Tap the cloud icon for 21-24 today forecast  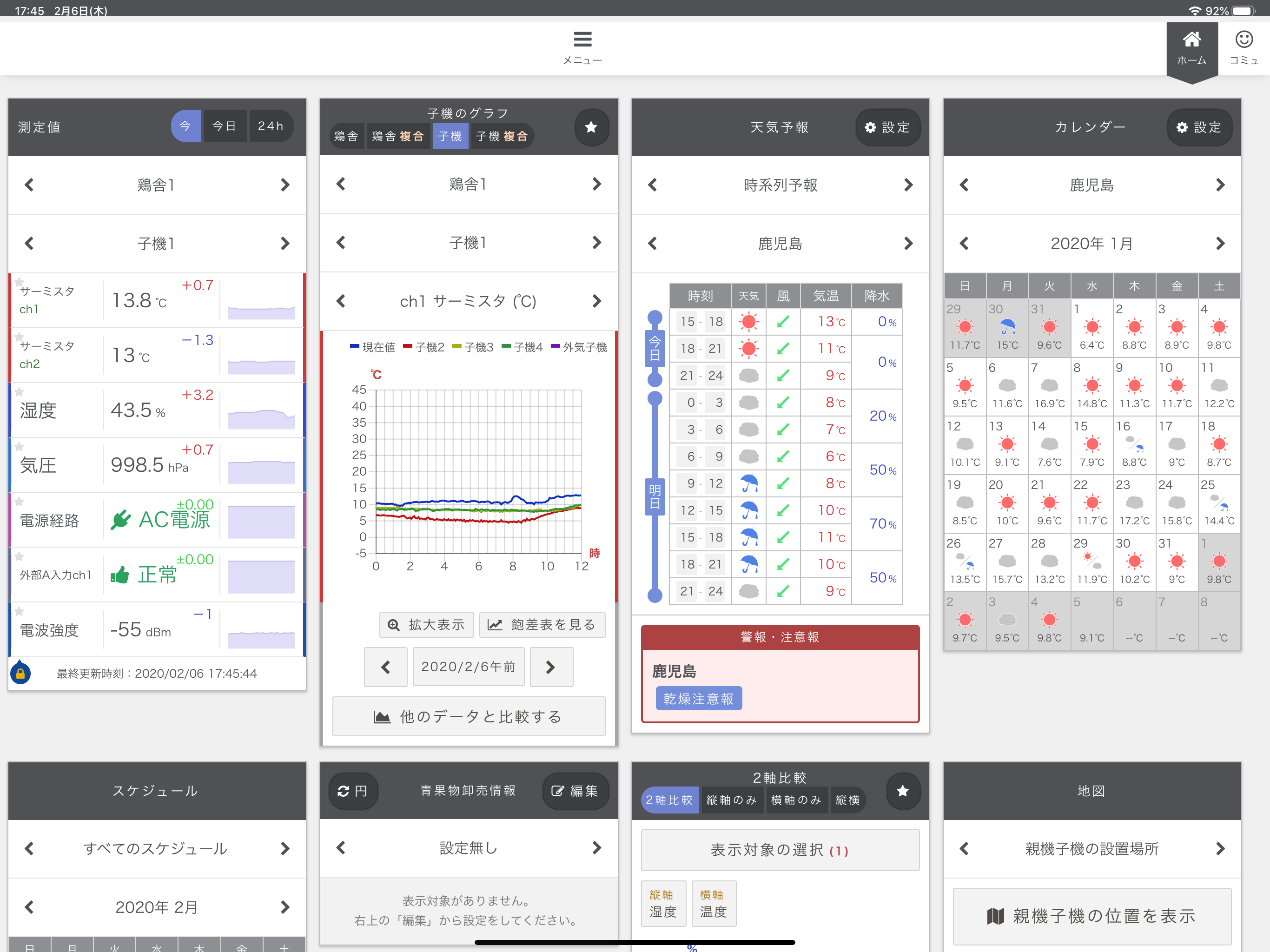click(748, 376)
